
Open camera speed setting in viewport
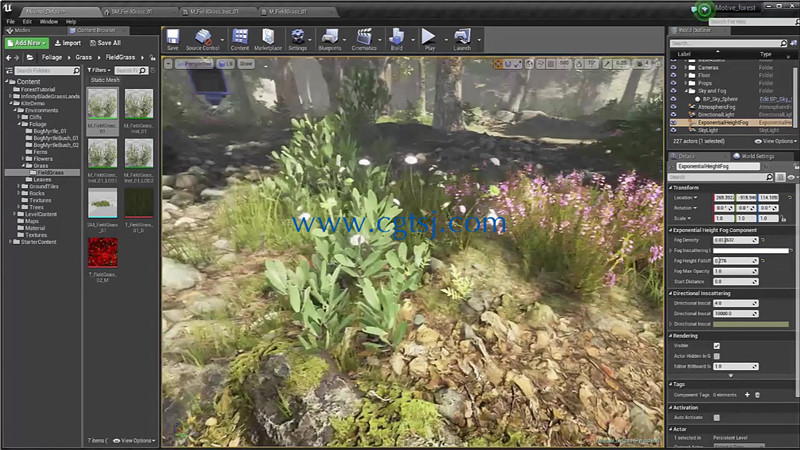pyautogui.click(x=643, y=64)
